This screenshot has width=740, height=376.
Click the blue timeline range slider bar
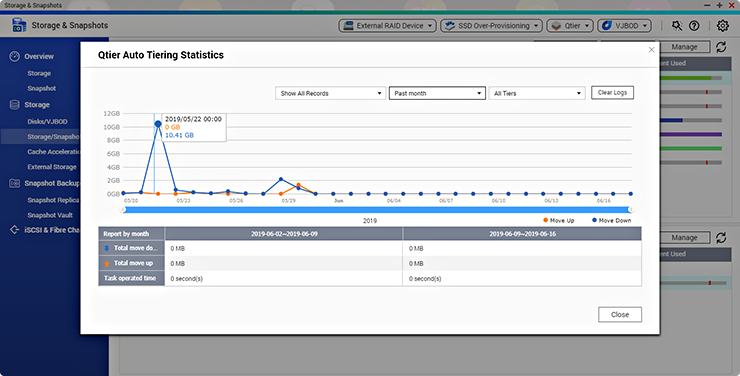pos(377,209)
